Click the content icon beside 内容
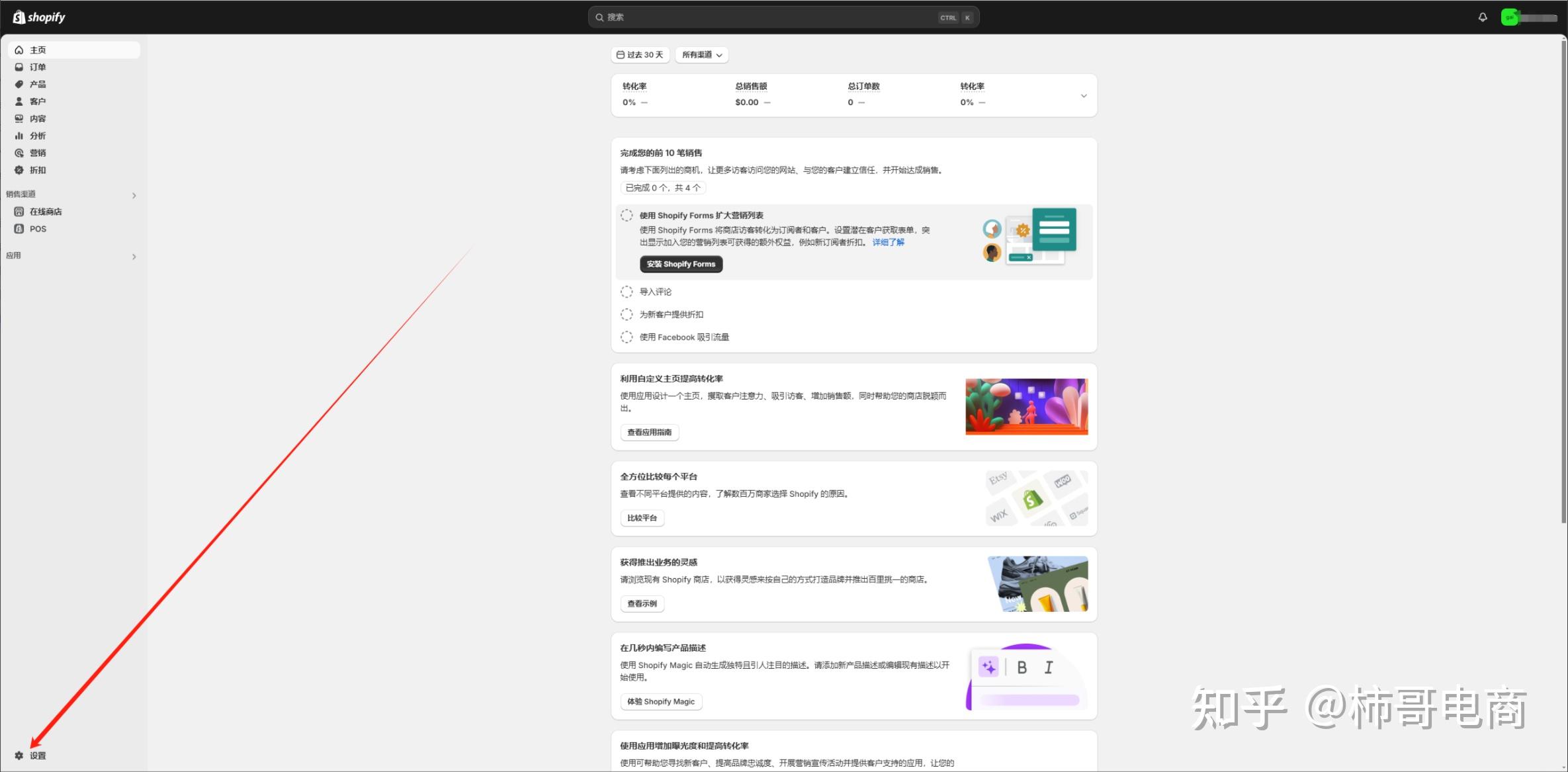This screenshot has width=1568, height=772. (19, 119)
